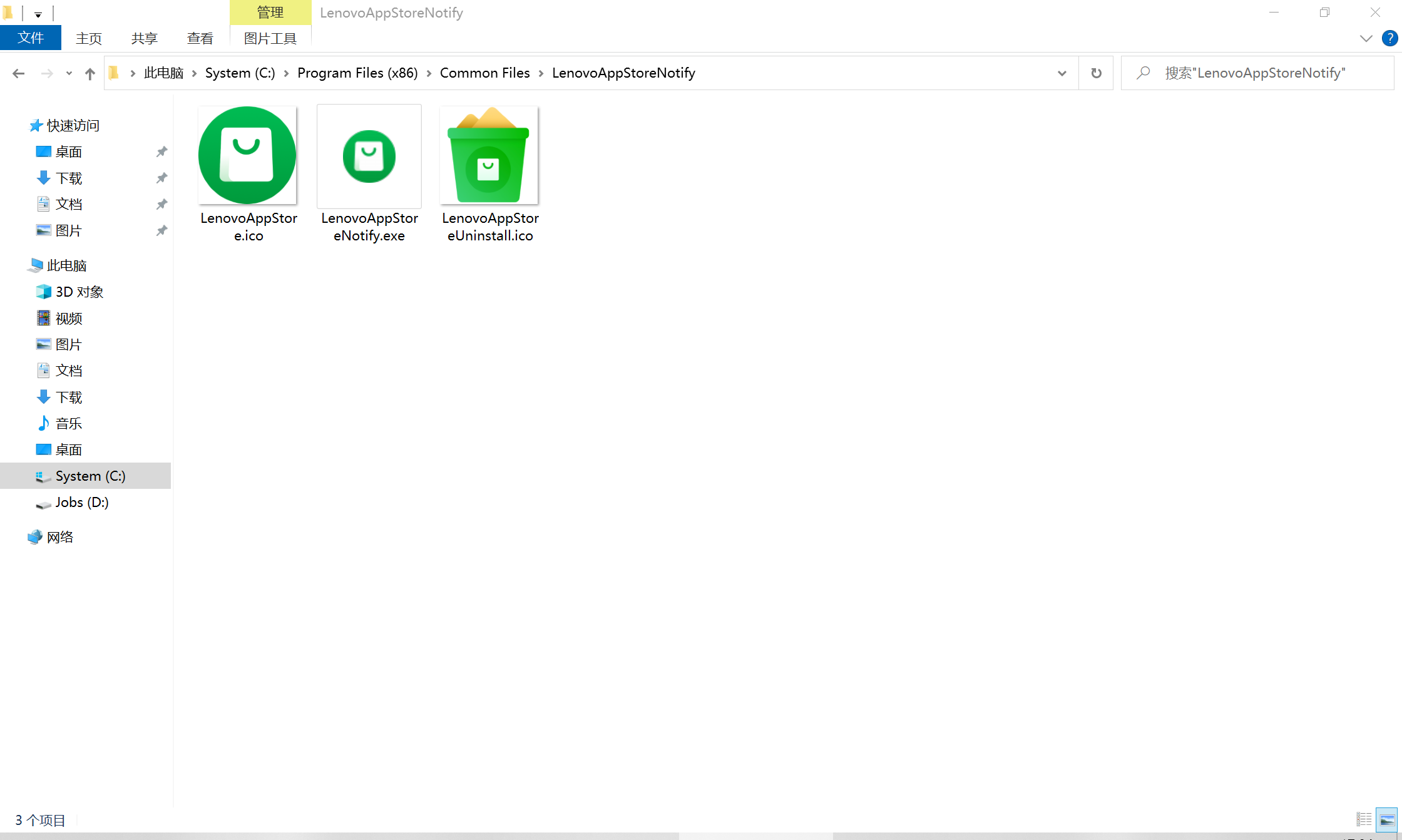Image resolution: width=1402 pixels, height=840 pixels.
Task: Open the Help question mark icon
Action: [x=1389, y=38]
